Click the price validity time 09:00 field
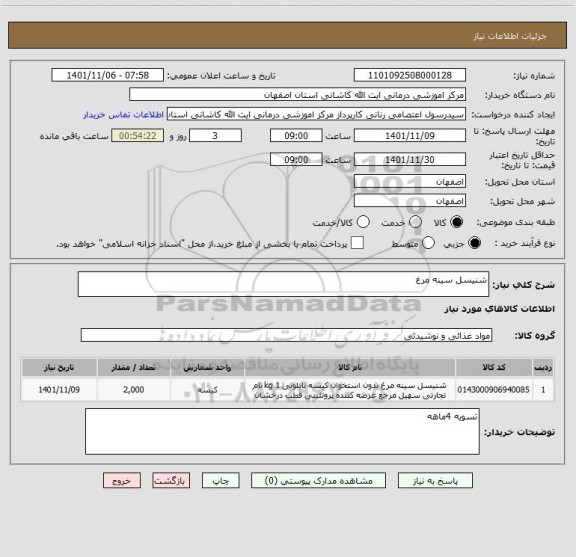 pyautogui.click(x=296, y=159)
